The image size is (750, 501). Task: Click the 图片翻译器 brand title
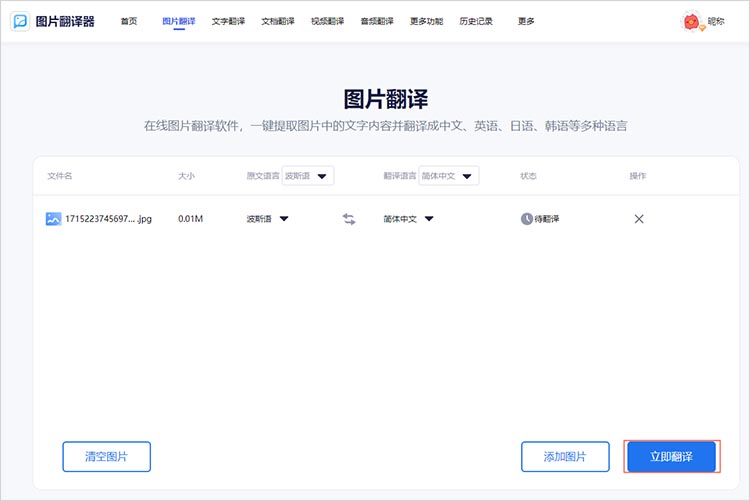click(65, 21)
